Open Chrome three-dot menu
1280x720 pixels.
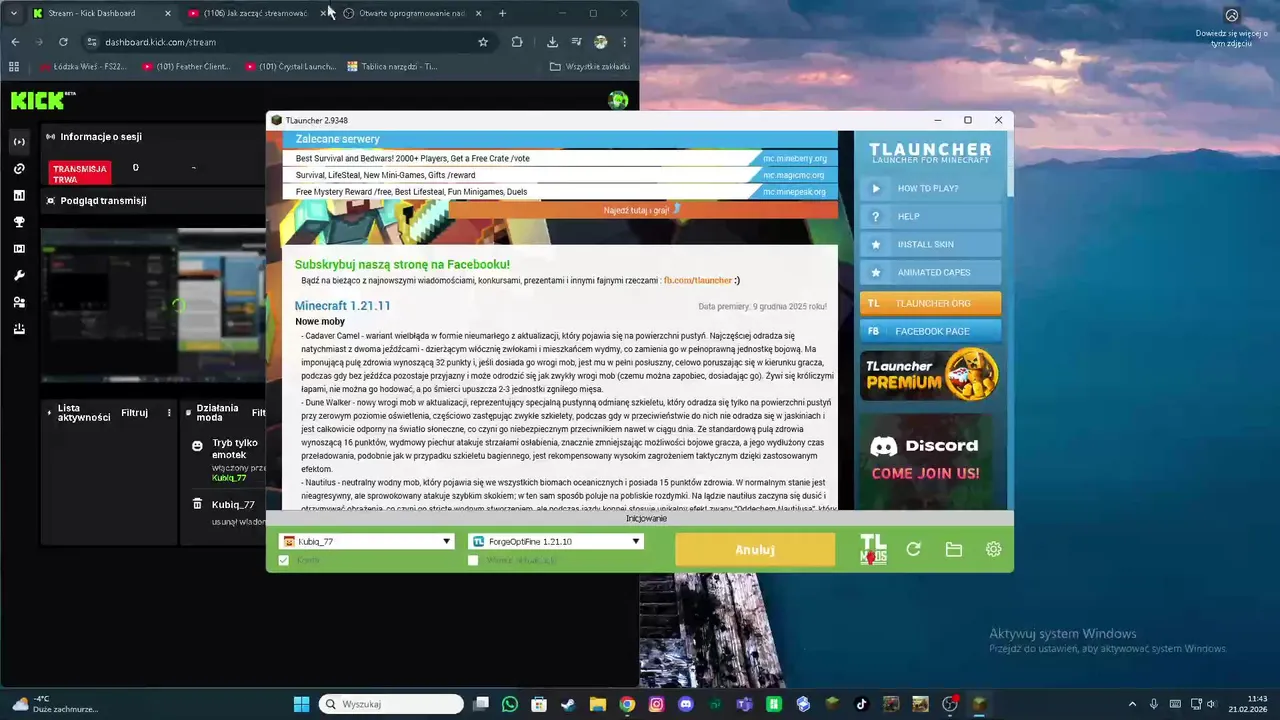624,42
